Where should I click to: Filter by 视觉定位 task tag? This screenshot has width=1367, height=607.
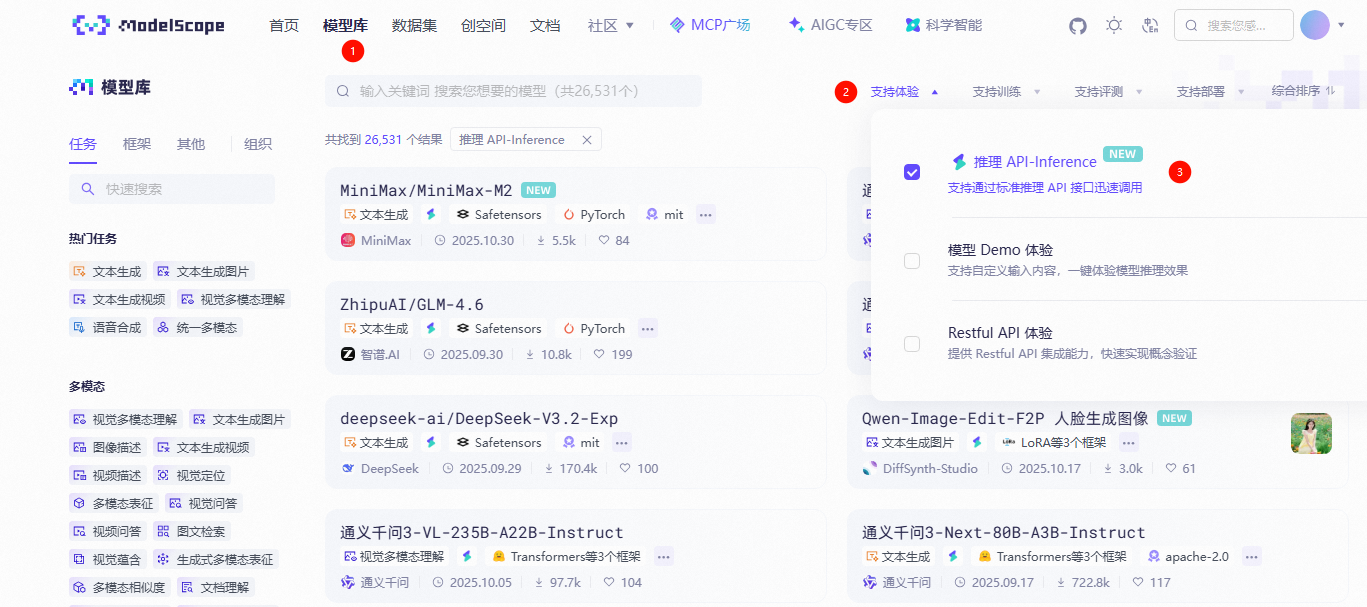[x=191, y=475]
